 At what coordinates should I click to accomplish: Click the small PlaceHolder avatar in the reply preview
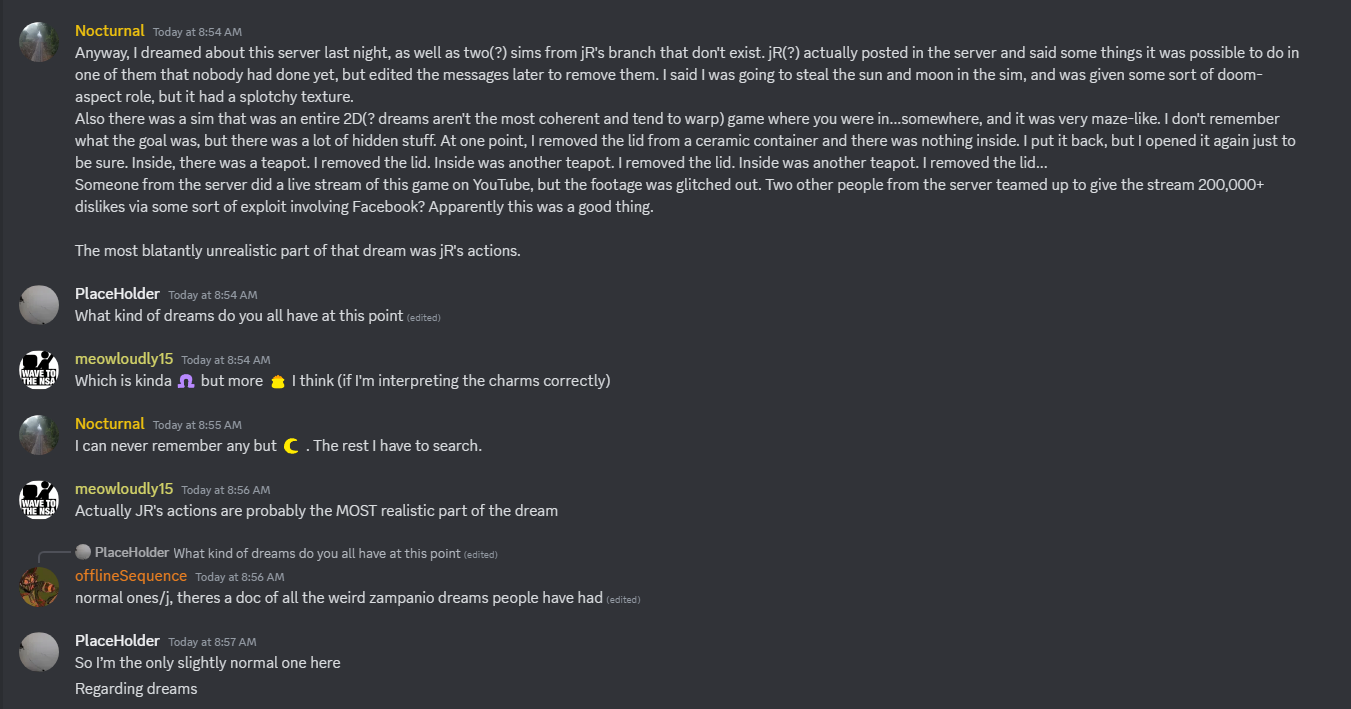pyautogui.click(x=84, y=553)
